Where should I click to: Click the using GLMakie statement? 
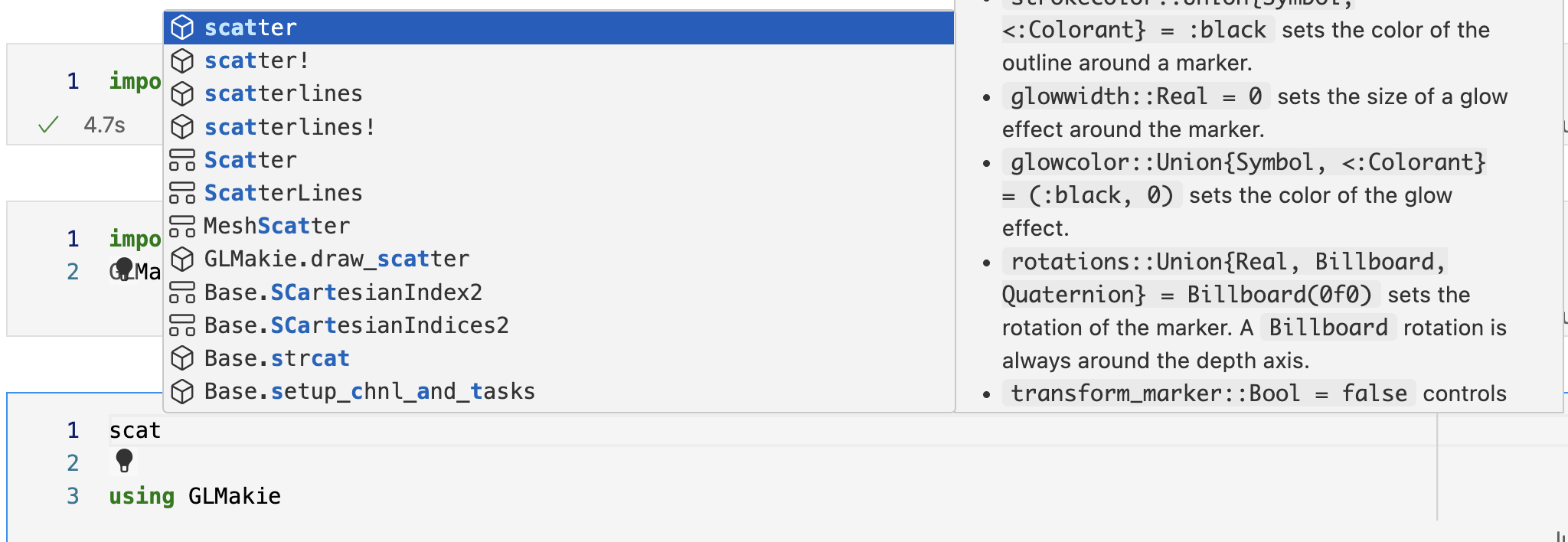(x=194, y=495)
